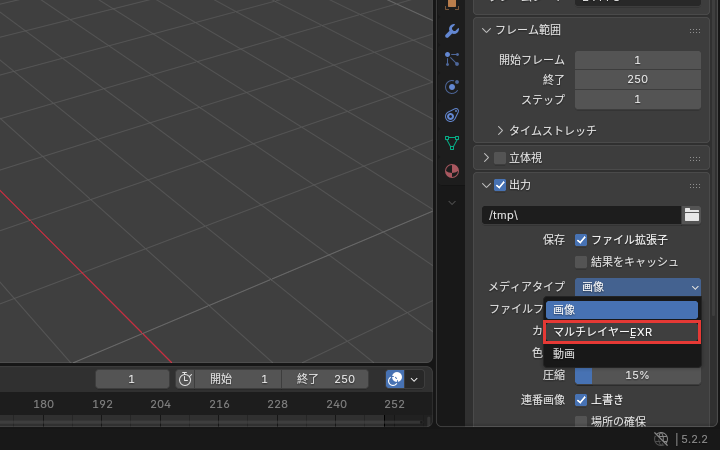Image resolution: width=720 pixels, height=450 pixels.
Task: Toggle the use preview range clock icon
Action: click(185, 379)
